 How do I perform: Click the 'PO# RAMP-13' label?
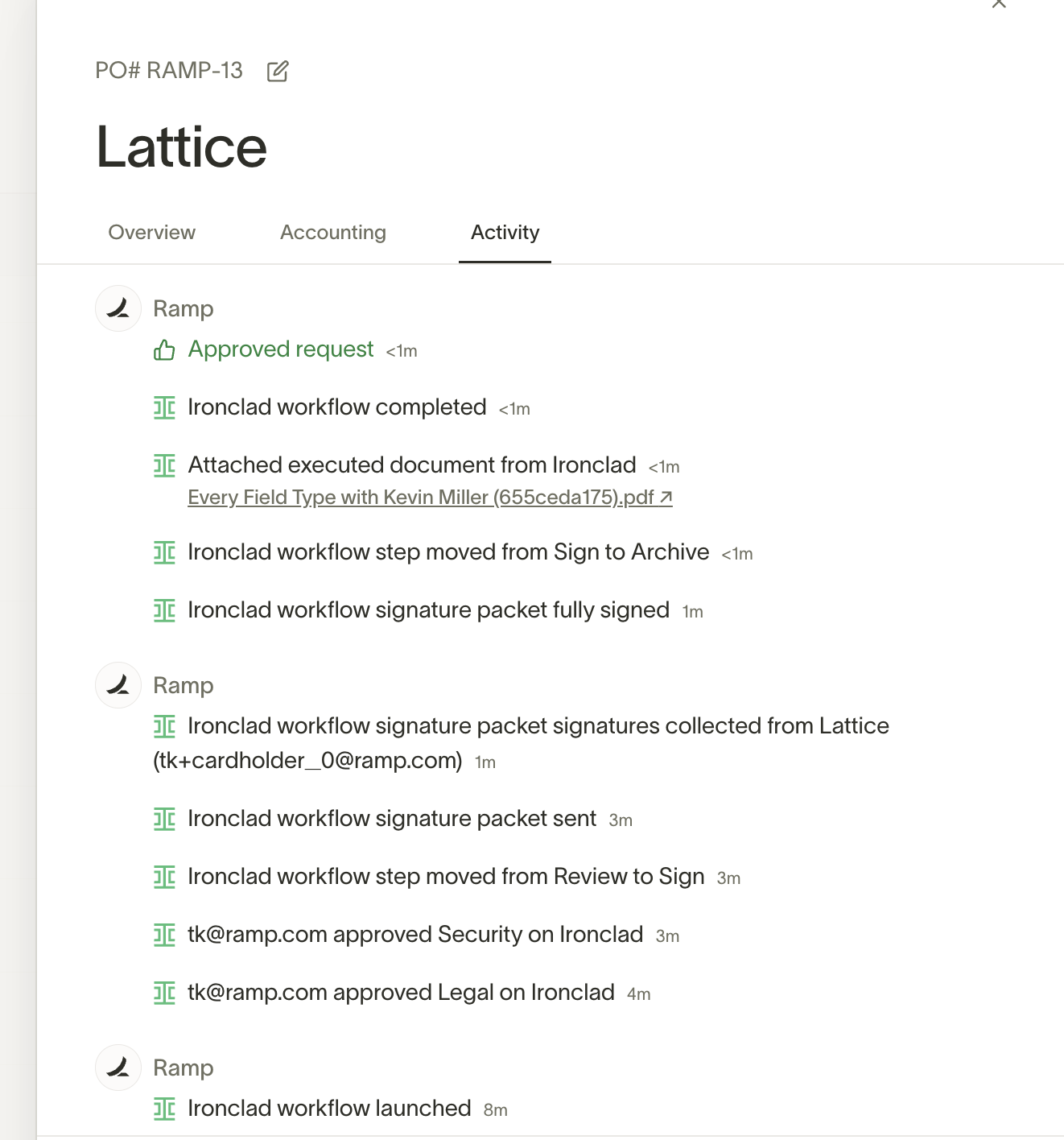click(169, 71)
